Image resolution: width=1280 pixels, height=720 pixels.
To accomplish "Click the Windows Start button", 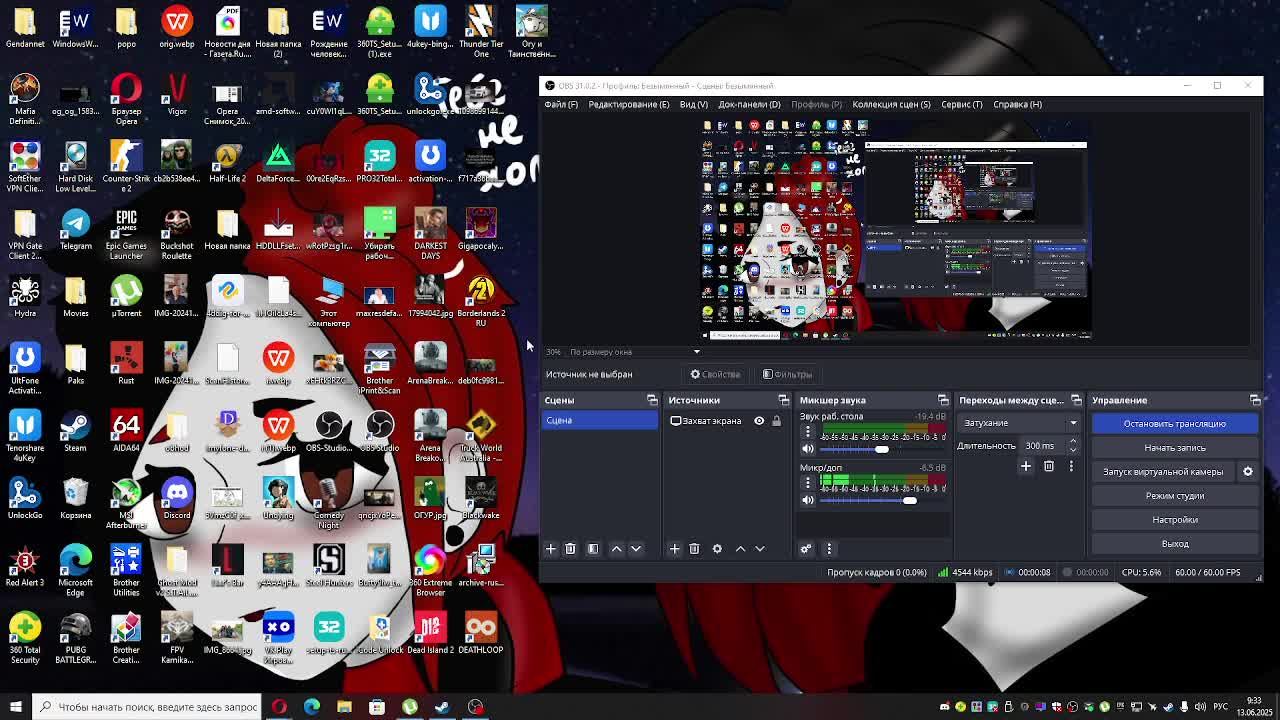I will (x=15, y=707).
